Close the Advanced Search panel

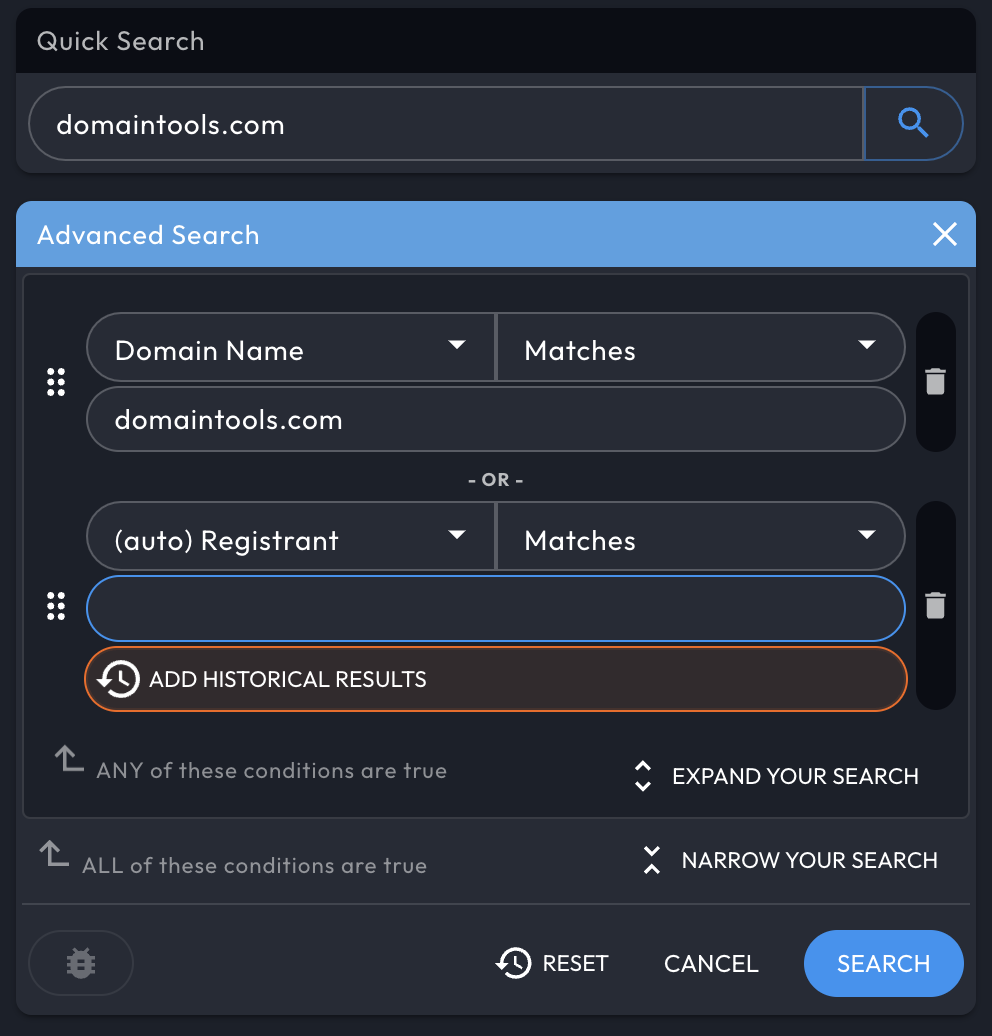click(x=944, y=234)
